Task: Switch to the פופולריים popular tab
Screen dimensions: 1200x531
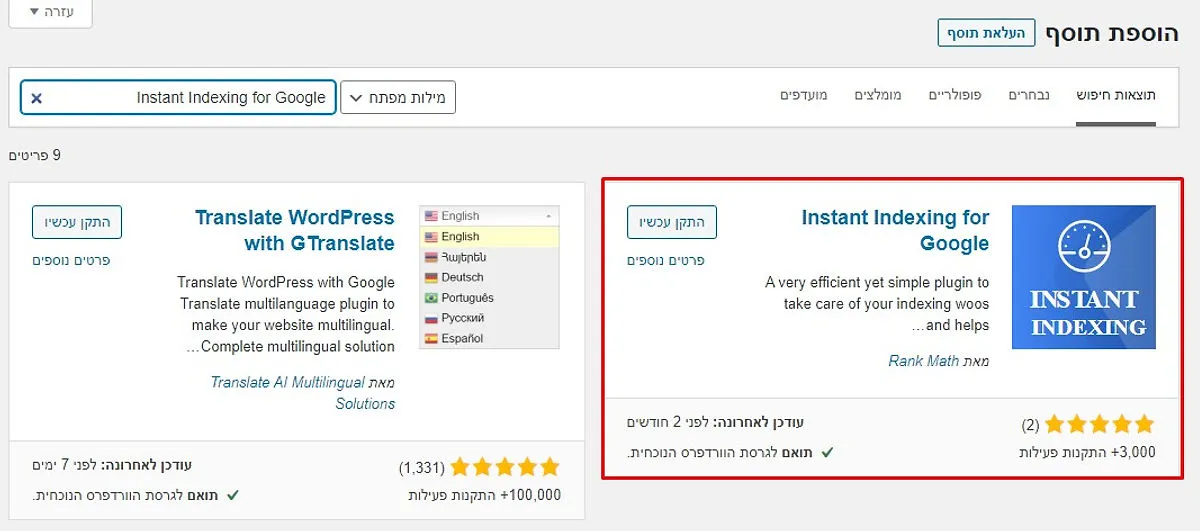Action: (x=955, y=96)
